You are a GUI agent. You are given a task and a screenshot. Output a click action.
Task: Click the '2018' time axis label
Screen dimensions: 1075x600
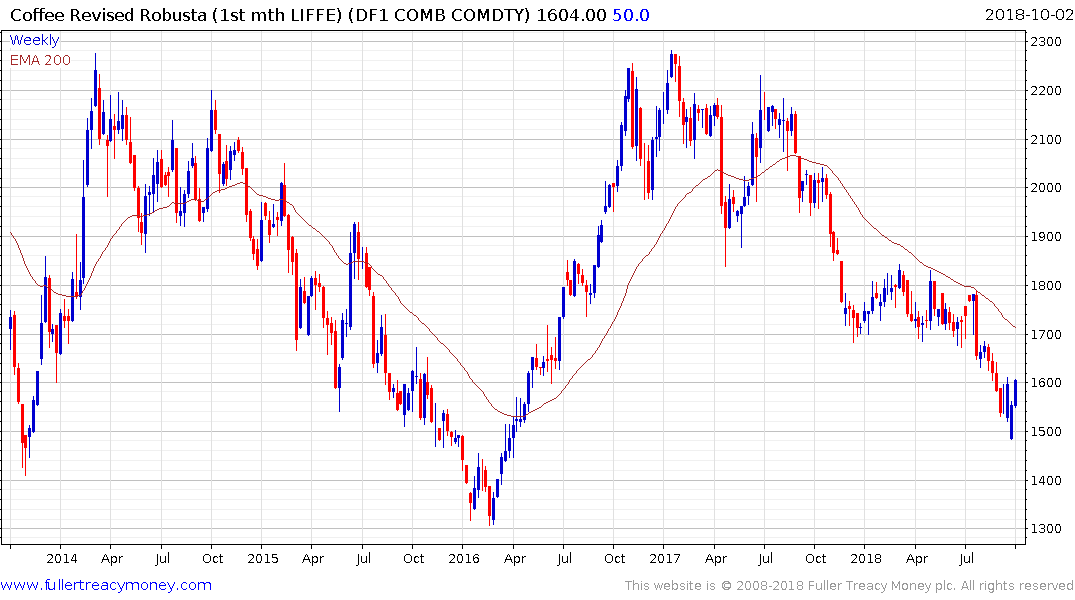point(866,558)
